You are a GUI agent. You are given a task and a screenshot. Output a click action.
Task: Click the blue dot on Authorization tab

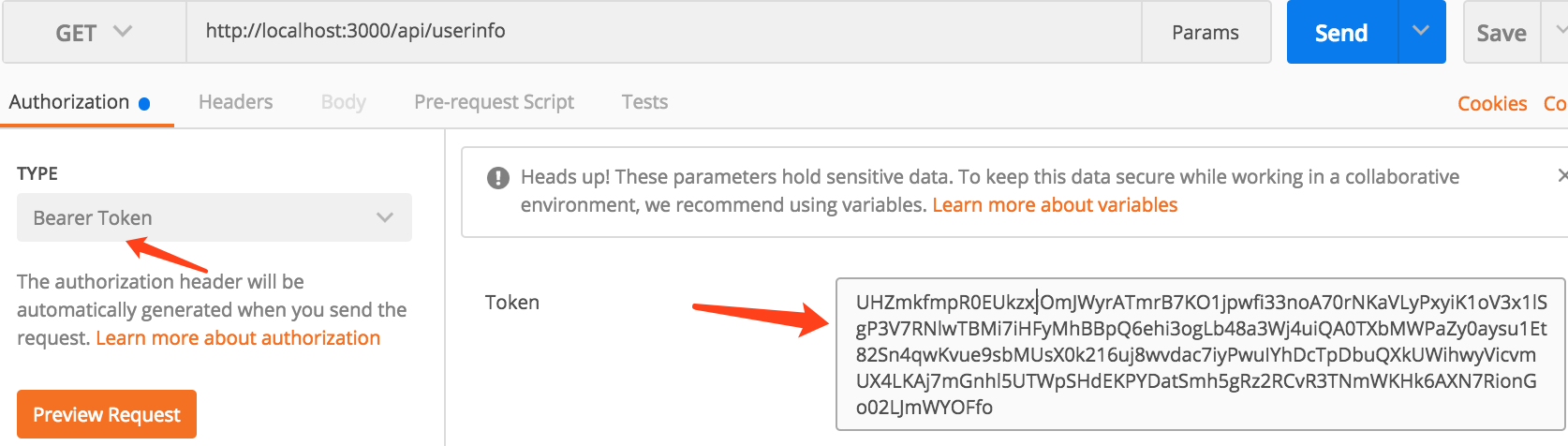[x=144, y=104]
